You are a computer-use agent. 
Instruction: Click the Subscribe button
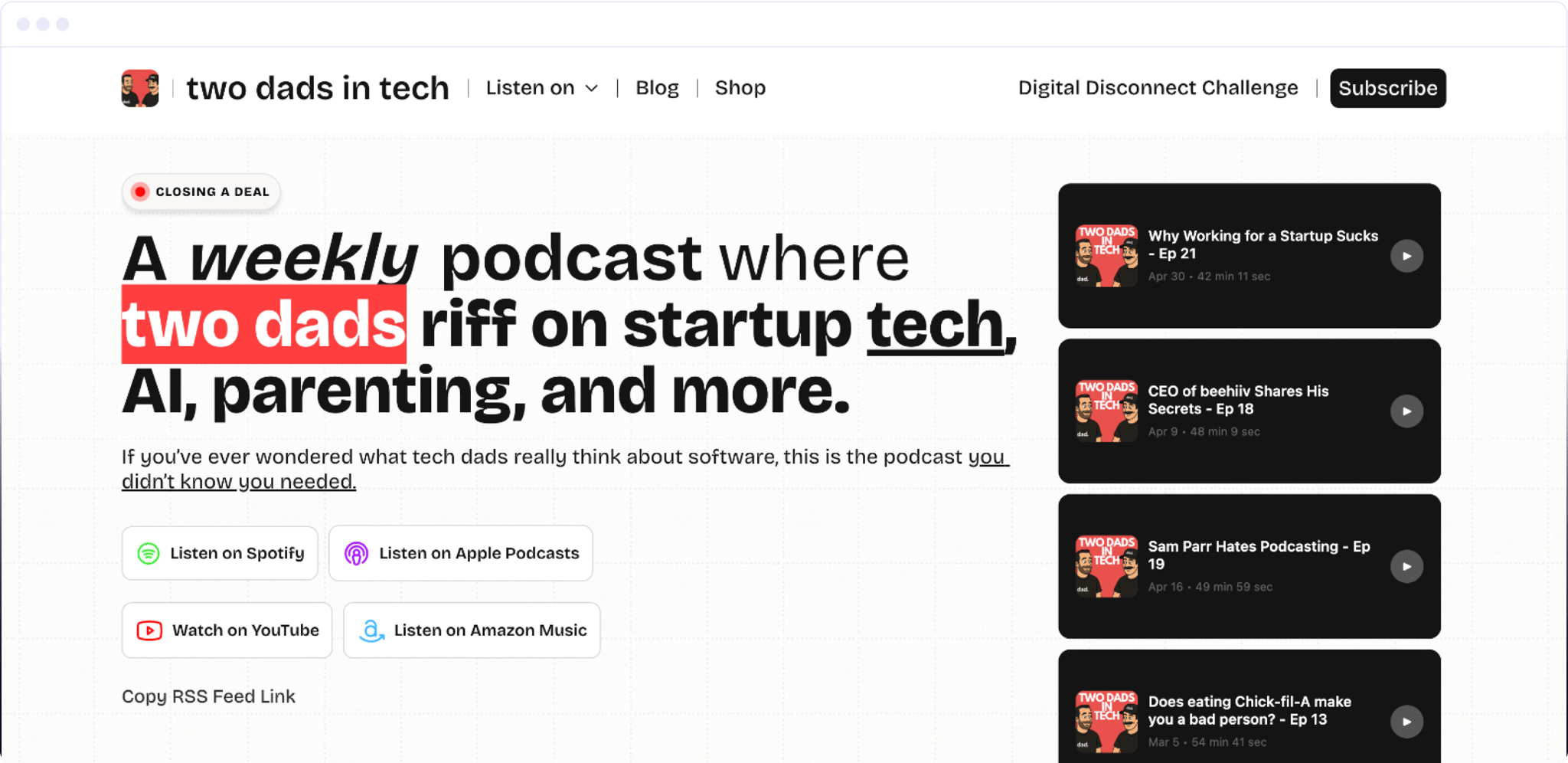(x=1387, y=87)
